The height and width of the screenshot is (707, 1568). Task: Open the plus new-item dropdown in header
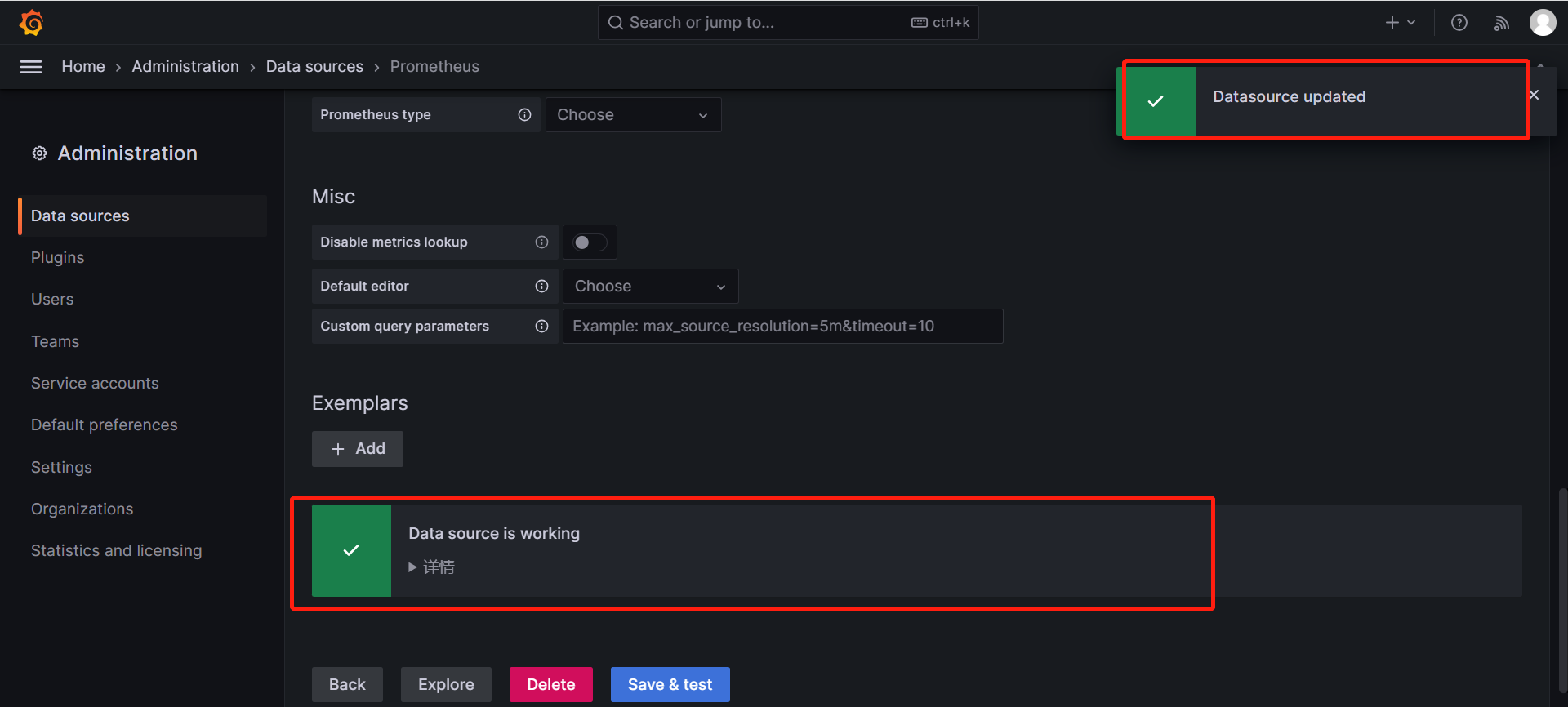pos(1400,23)
